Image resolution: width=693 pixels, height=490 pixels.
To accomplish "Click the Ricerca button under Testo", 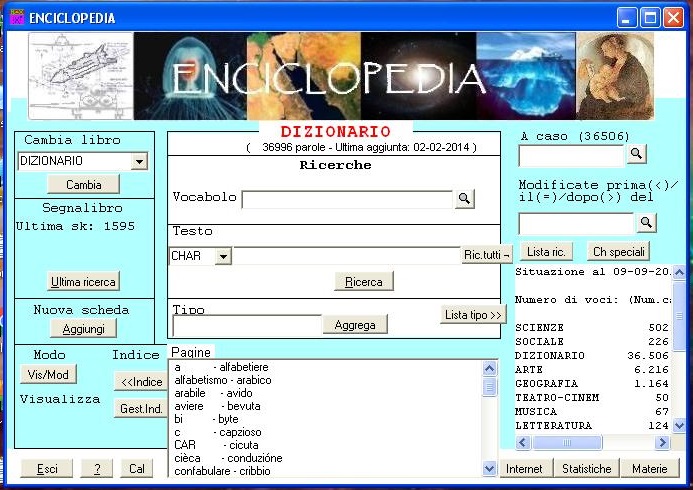I will pos(363,282).
